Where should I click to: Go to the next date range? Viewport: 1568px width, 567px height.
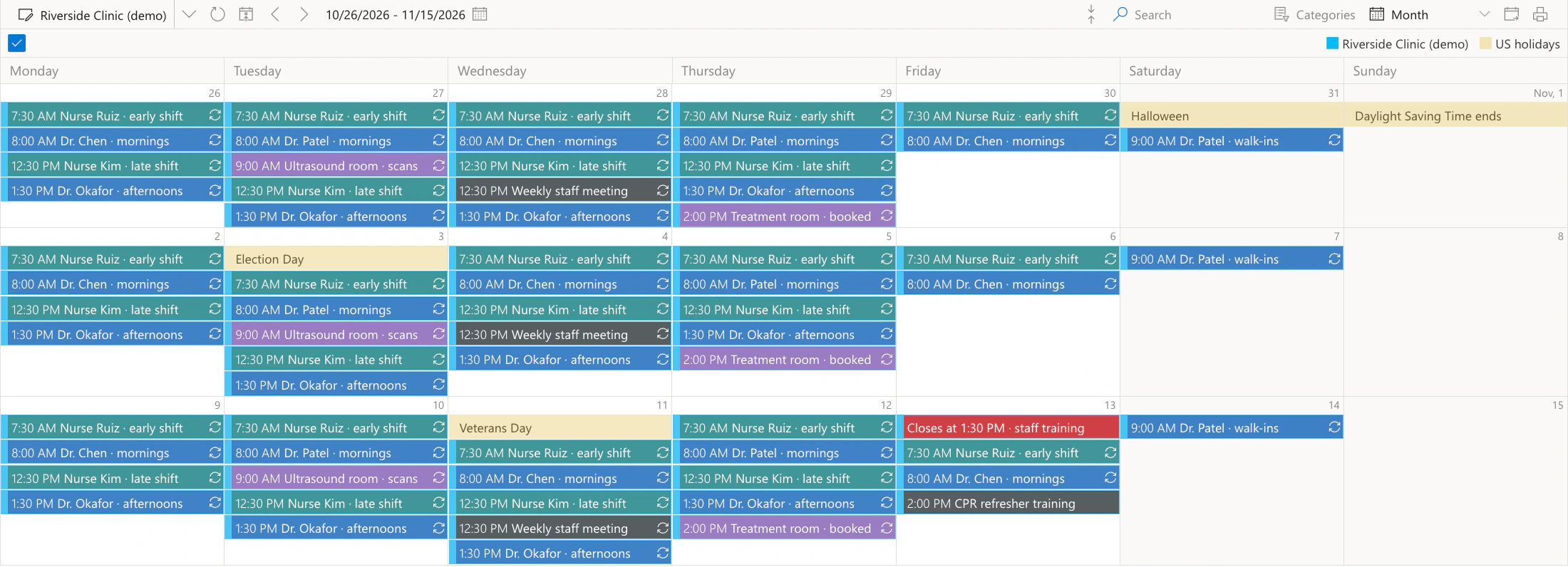[x=304, y=14]
